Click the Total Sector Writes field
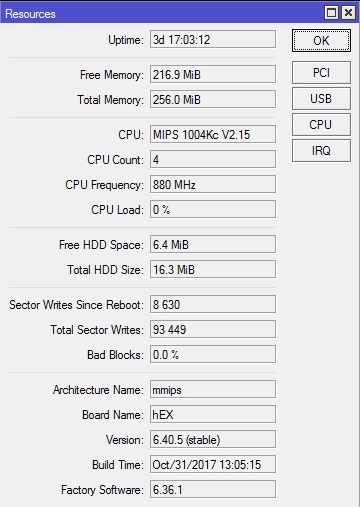The image size is (360, 507). click(213, 329)
